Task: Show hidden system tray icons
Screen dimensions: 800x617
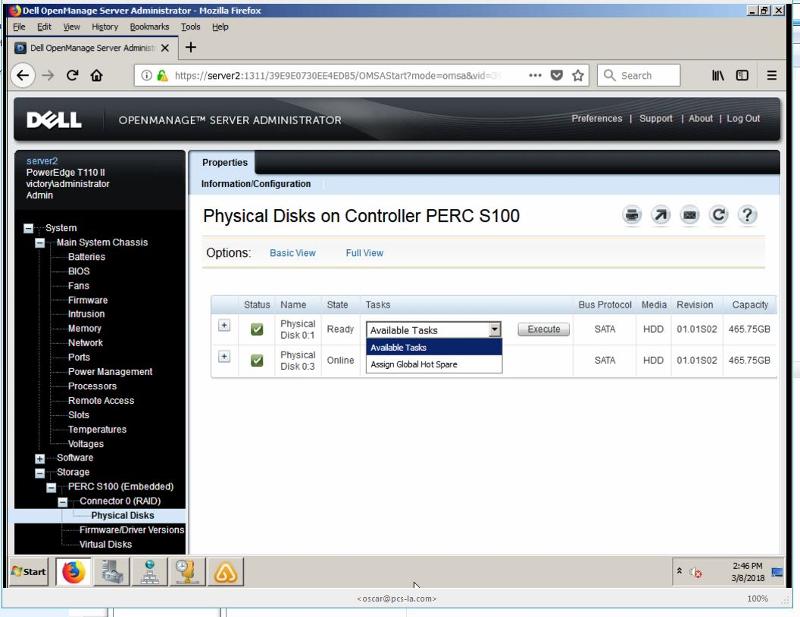Action: point(679,571)
